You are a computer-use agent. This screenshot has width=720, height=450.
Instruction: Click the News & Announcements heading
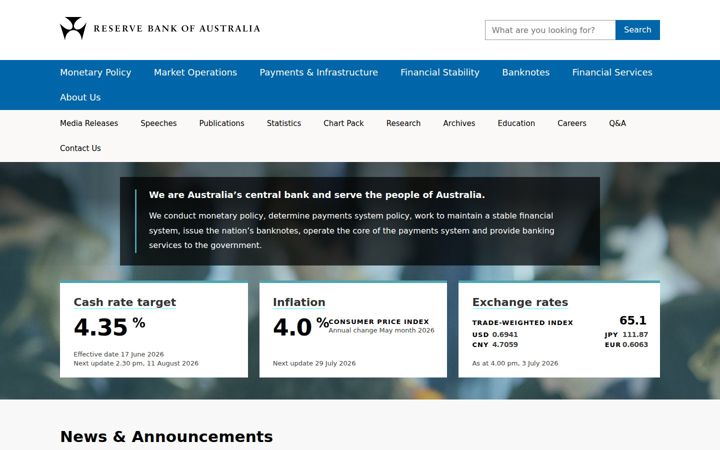[166, 437]
